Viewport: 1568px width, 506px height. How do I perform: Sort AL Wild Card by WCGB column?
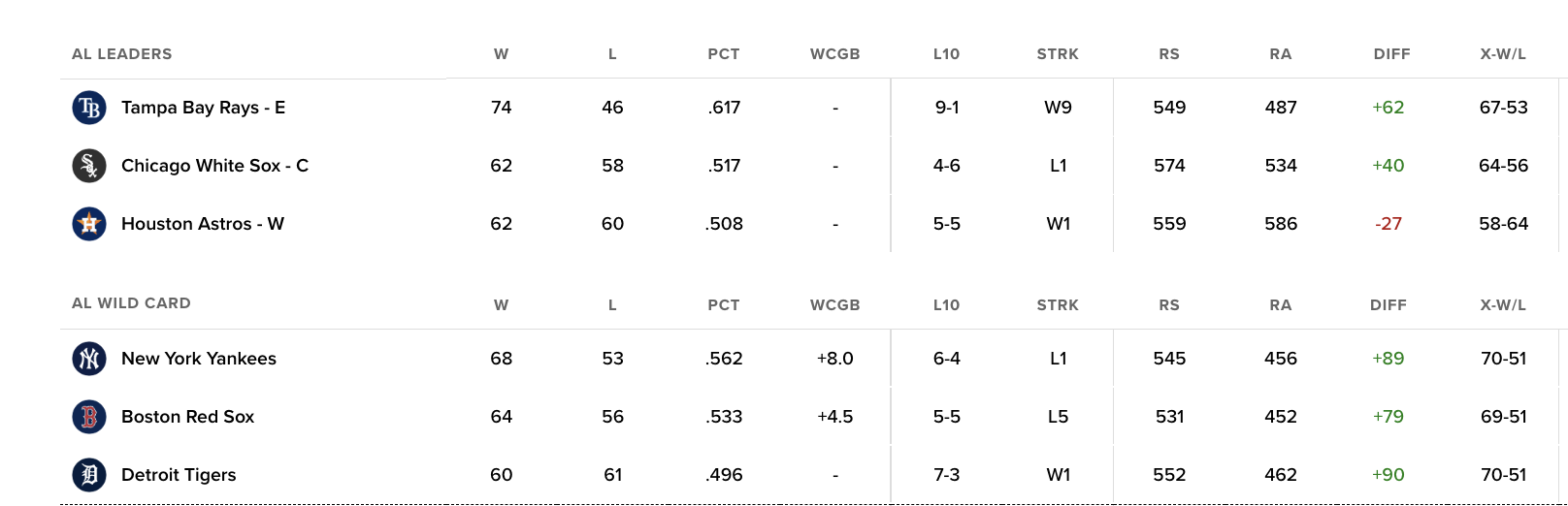point(834,305)
